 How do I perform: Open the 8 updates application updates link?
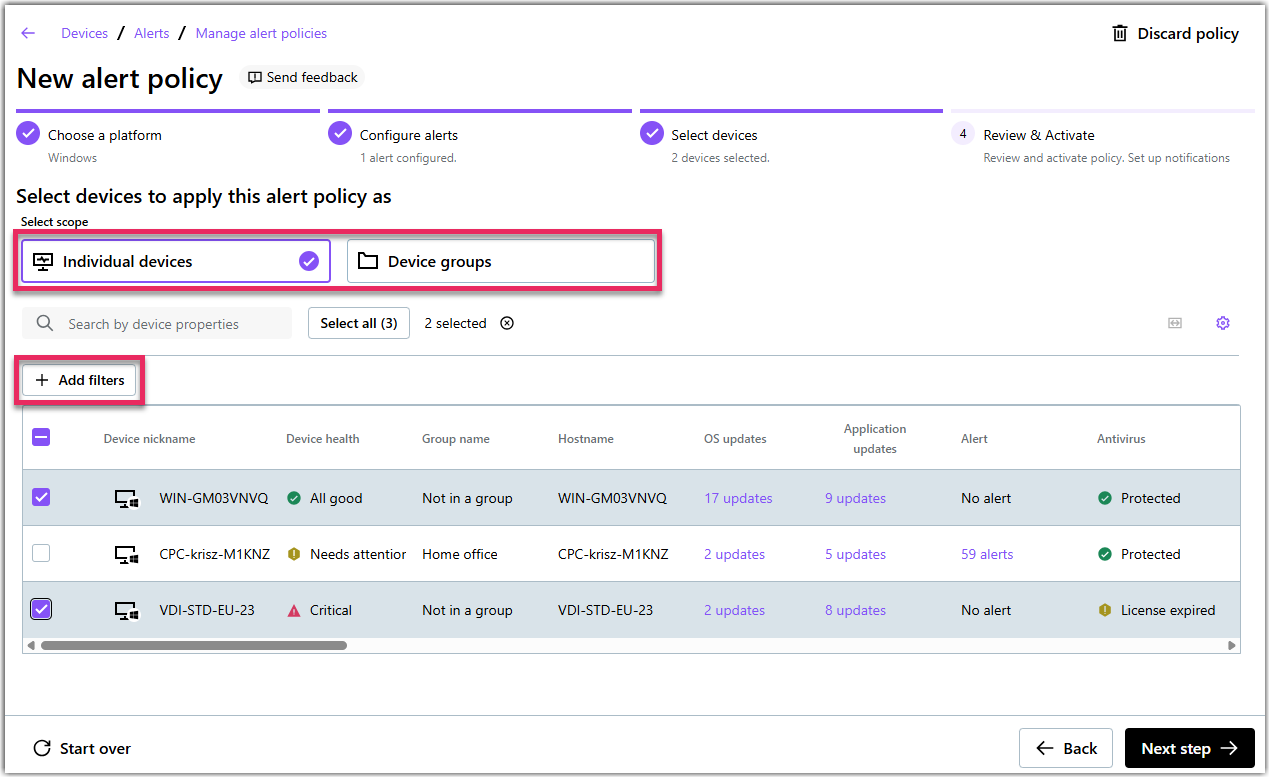855,610
